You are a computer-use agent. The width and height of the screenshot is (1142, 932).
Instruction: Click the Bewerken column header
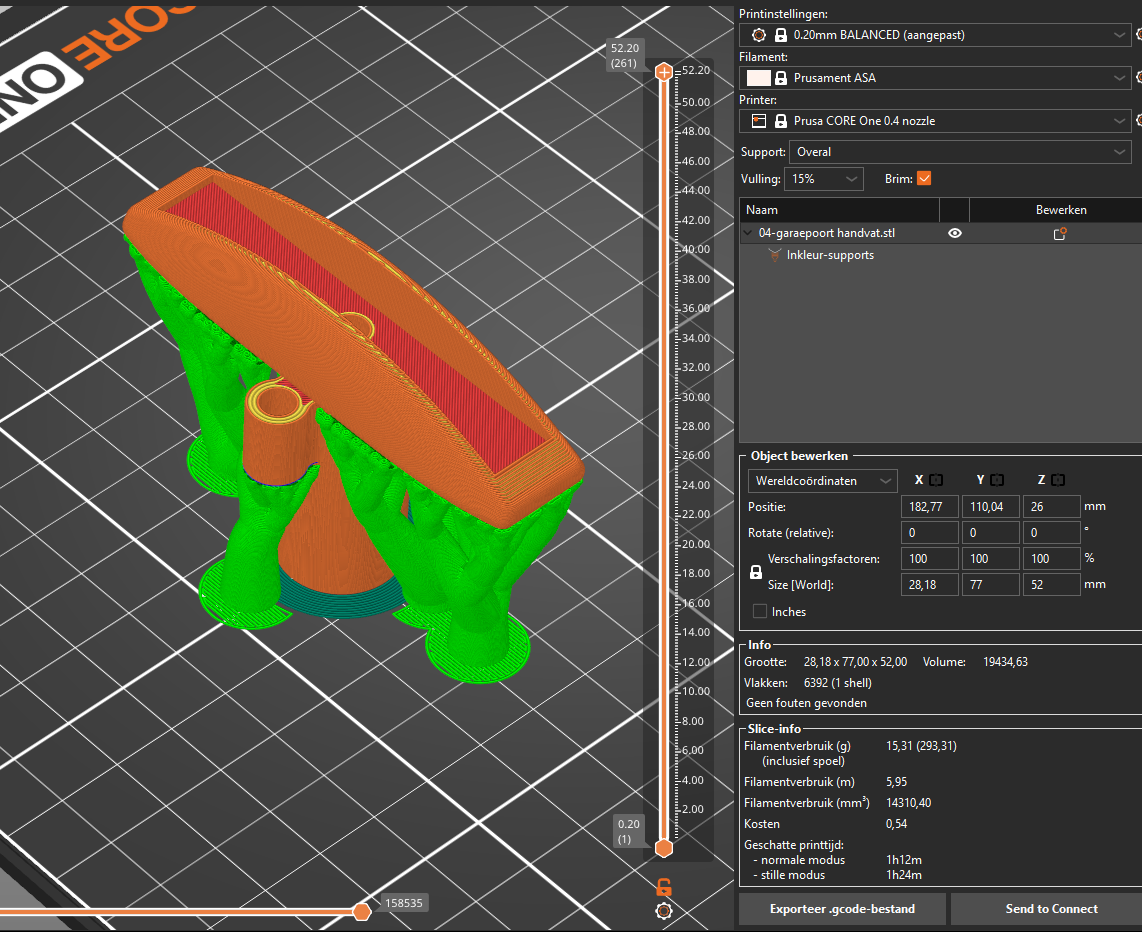pyautogui.click(x=1060, y=210)
